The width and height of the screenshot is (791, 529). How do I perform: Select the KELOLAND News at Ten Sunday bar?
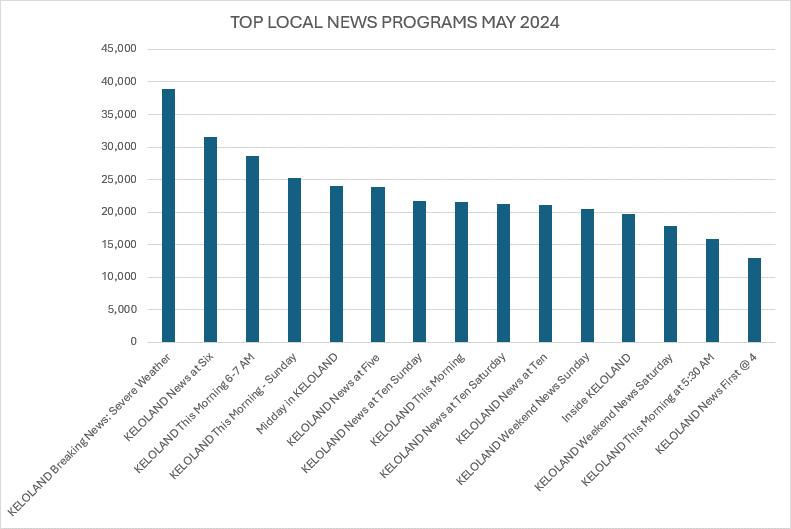click(419, 271)
